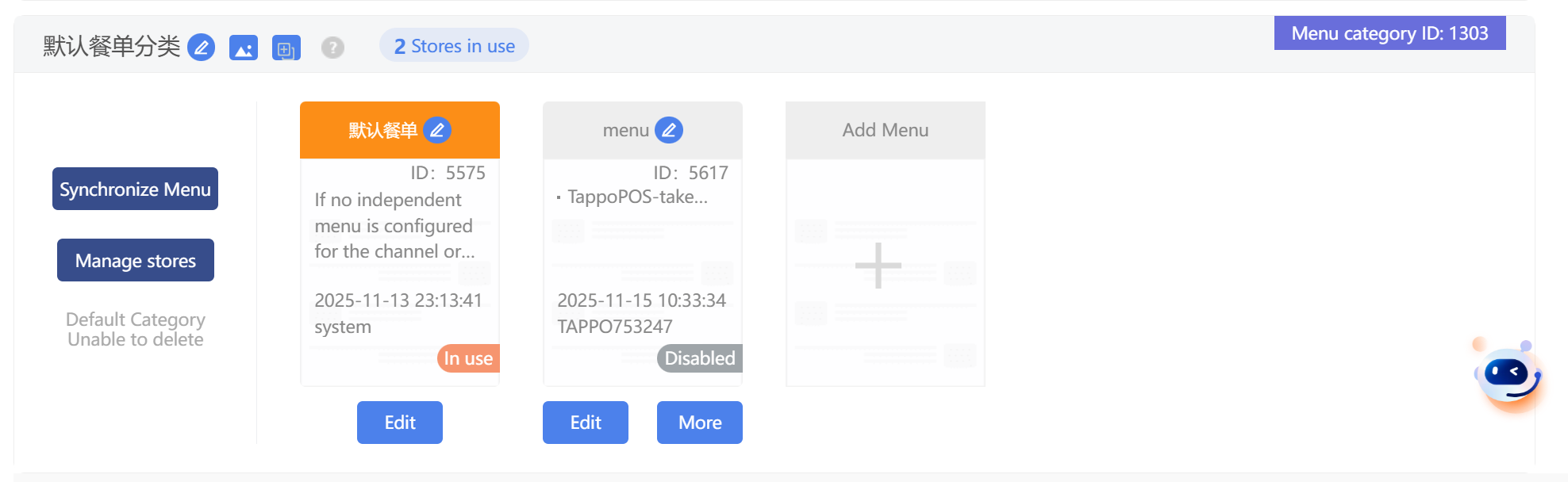Click the large plus icon to add menu

878,266
